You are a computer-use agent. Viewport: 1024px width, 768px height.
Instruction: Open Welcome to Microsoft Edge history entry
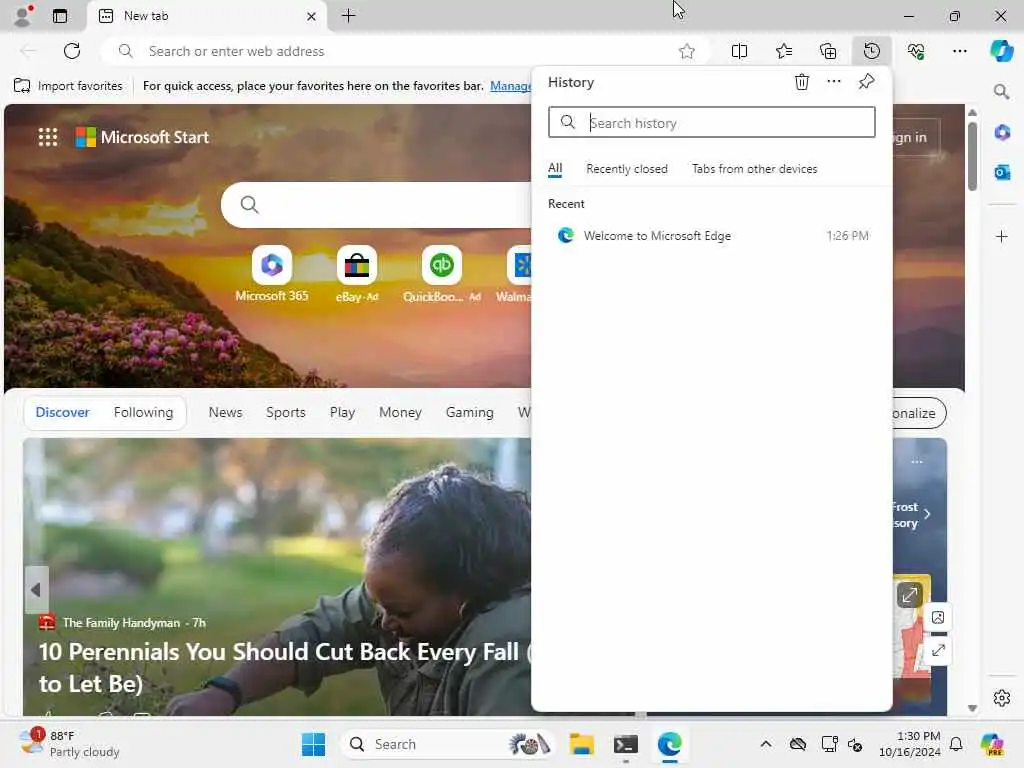pos(712,236)
